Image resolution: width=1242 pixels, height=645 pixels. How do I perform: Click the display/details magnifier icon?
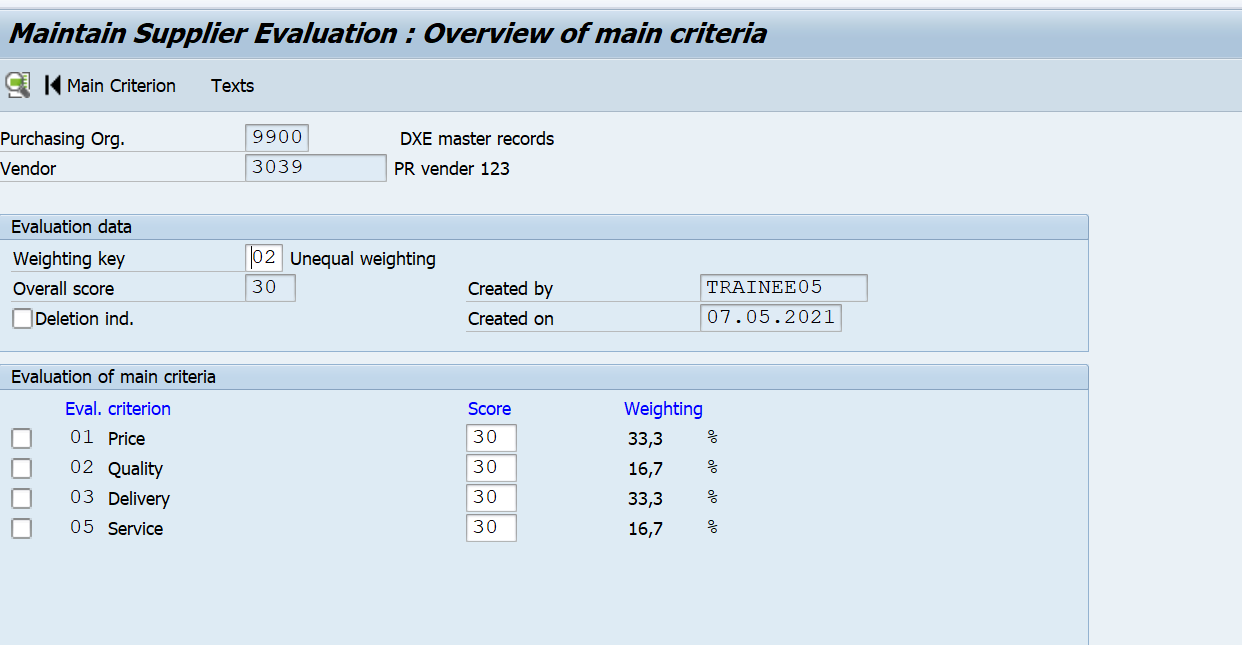(x=17, y=85)
